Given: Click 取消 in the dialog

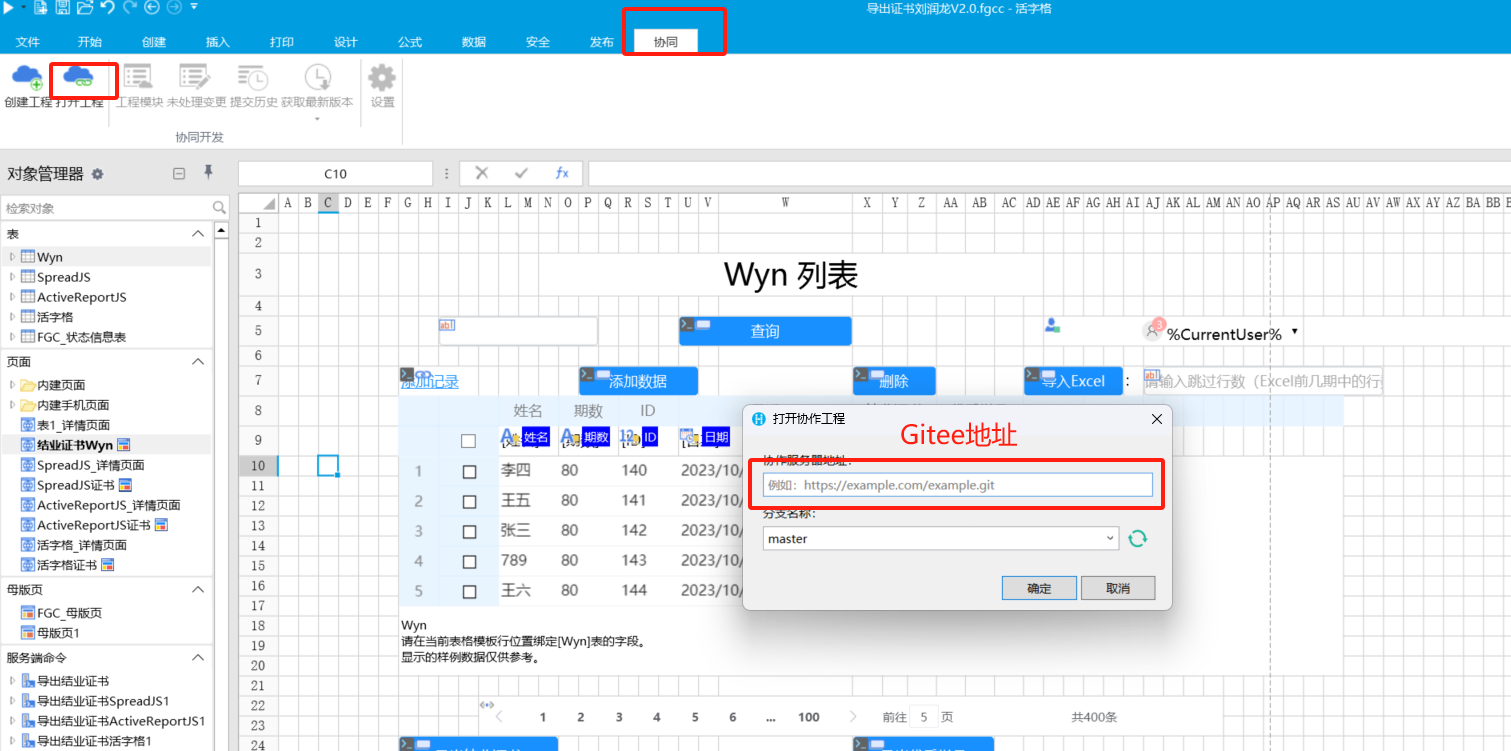Looking at the screenshot, I should [1118, 588].
